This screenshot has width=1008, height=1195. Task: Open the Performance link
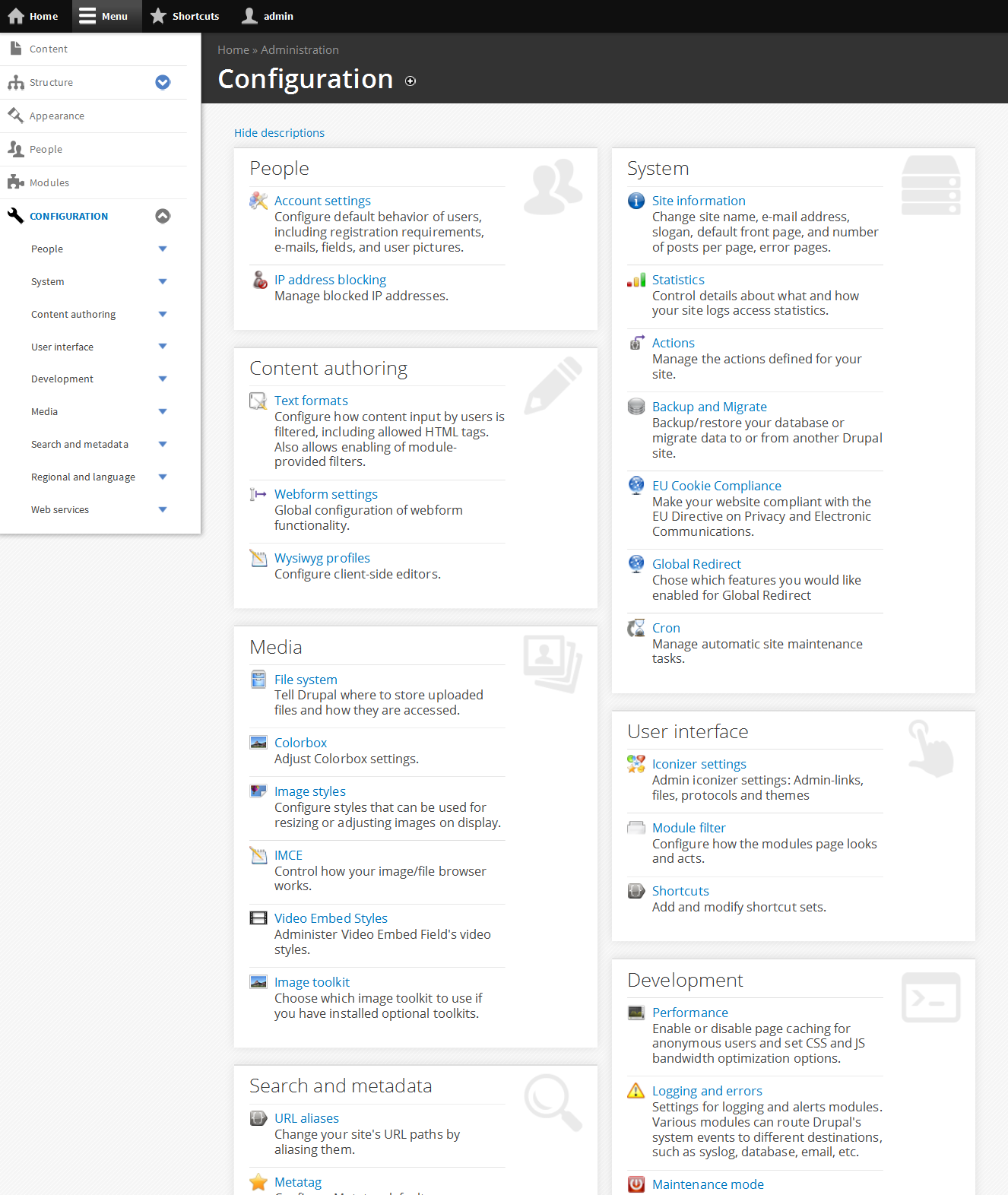tap(690, 1013)
